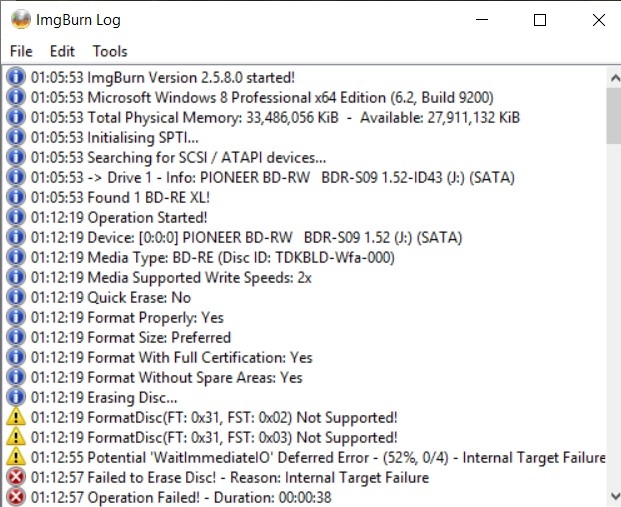
Task: Click the scrollbar down arrow
Action: 614,496
